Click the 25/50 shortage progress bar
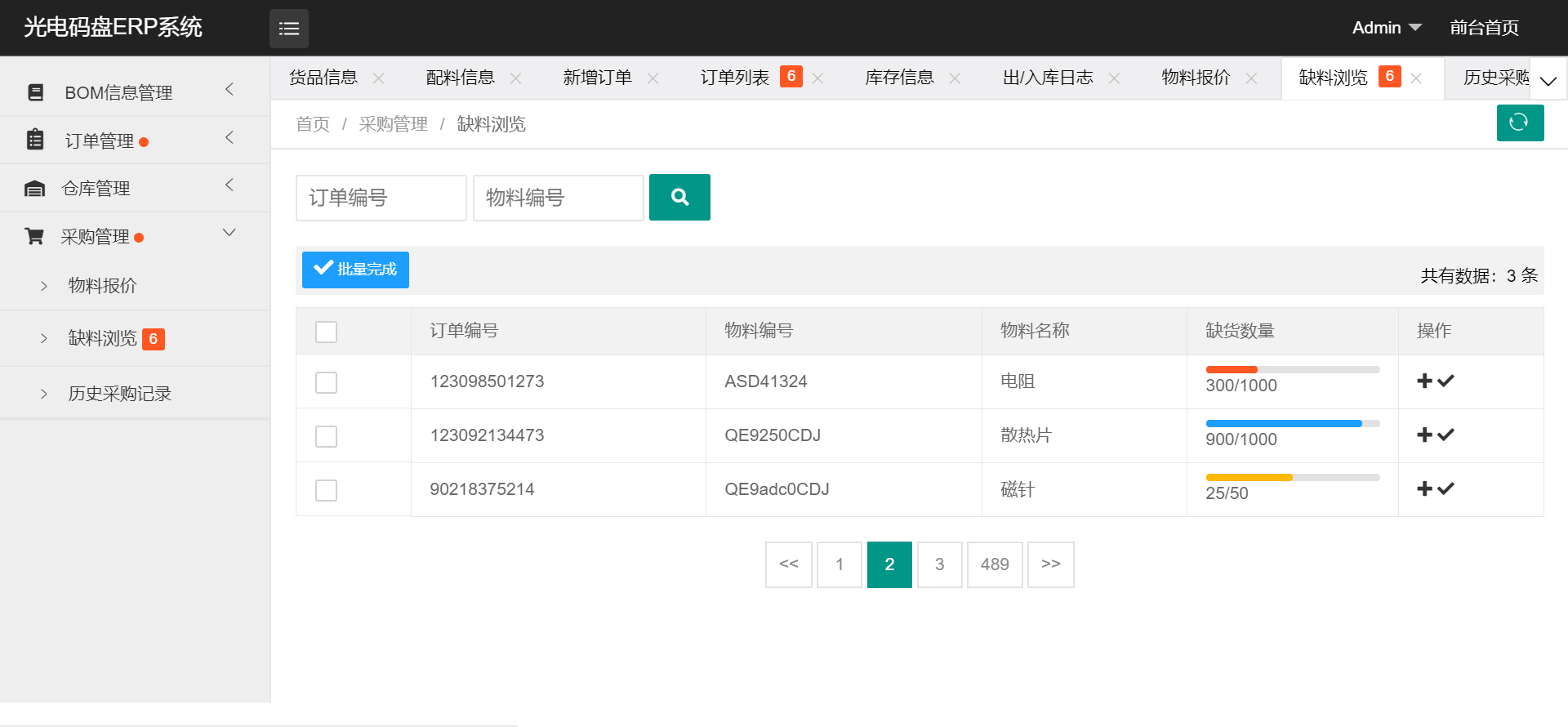This screenshot has height=727, width=1568. pos(1293,478)
